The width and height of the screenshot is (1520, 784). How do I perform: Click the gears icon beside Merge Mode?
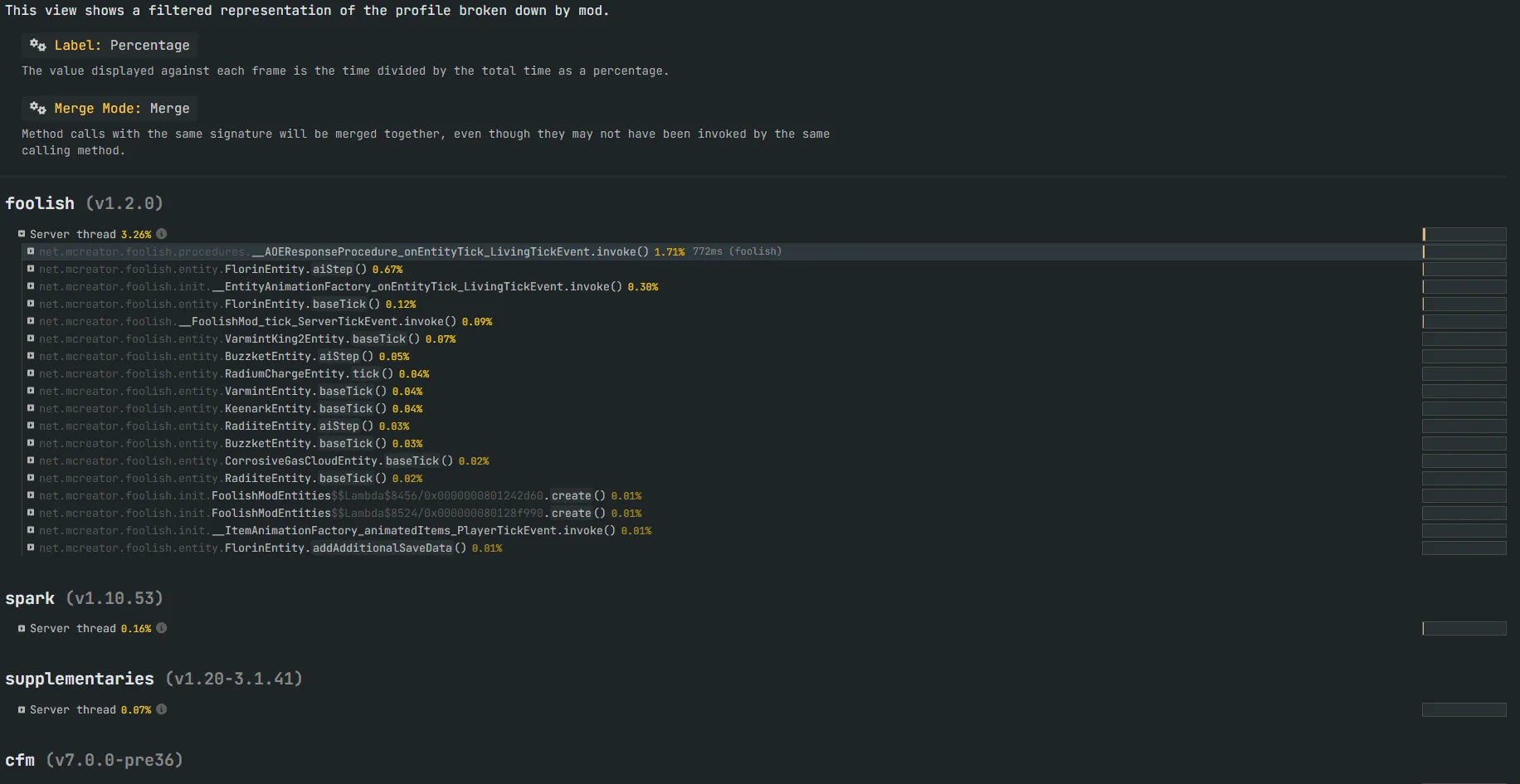(37, 108)
